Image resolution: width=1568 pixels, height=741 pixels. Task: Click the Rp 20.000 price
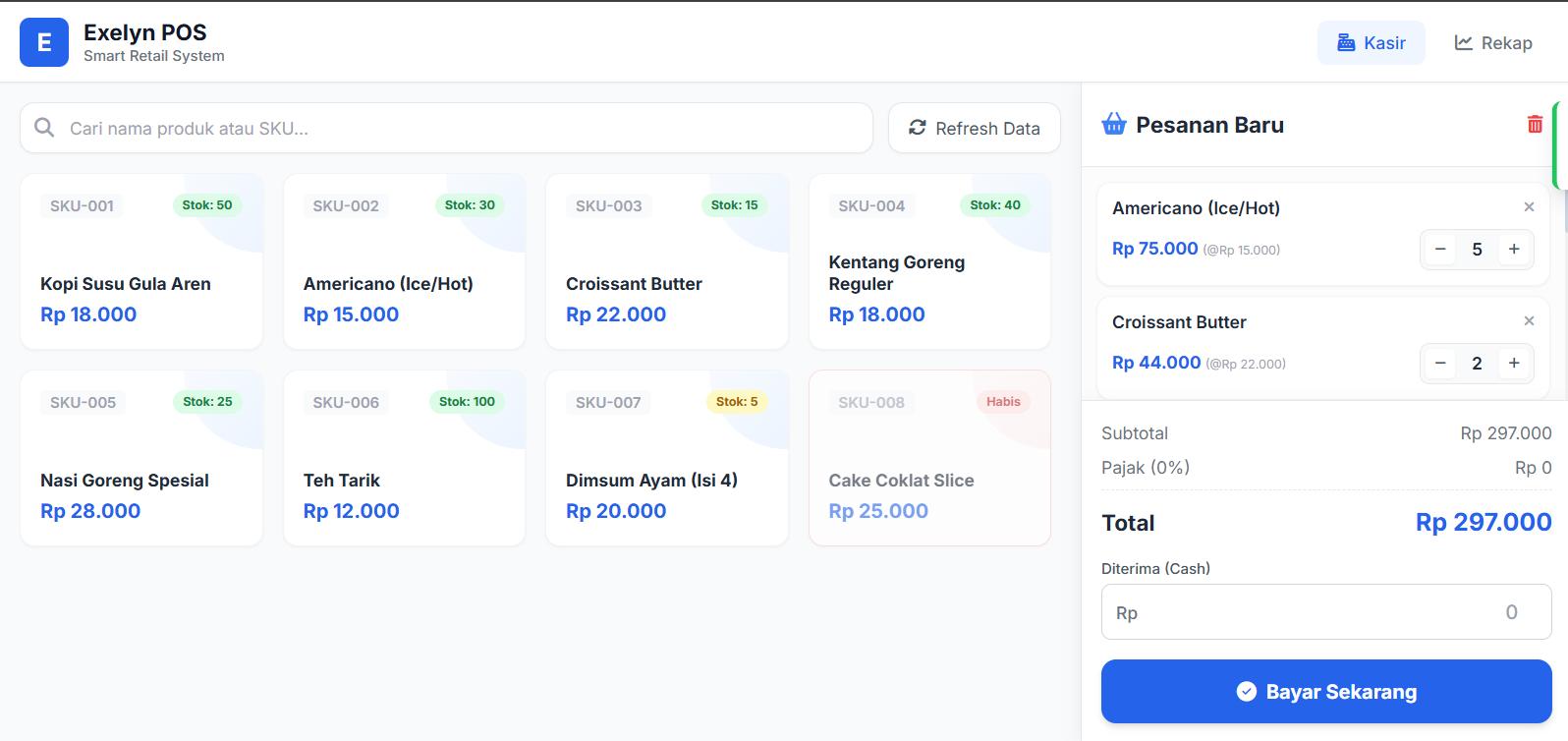point(616,511)
